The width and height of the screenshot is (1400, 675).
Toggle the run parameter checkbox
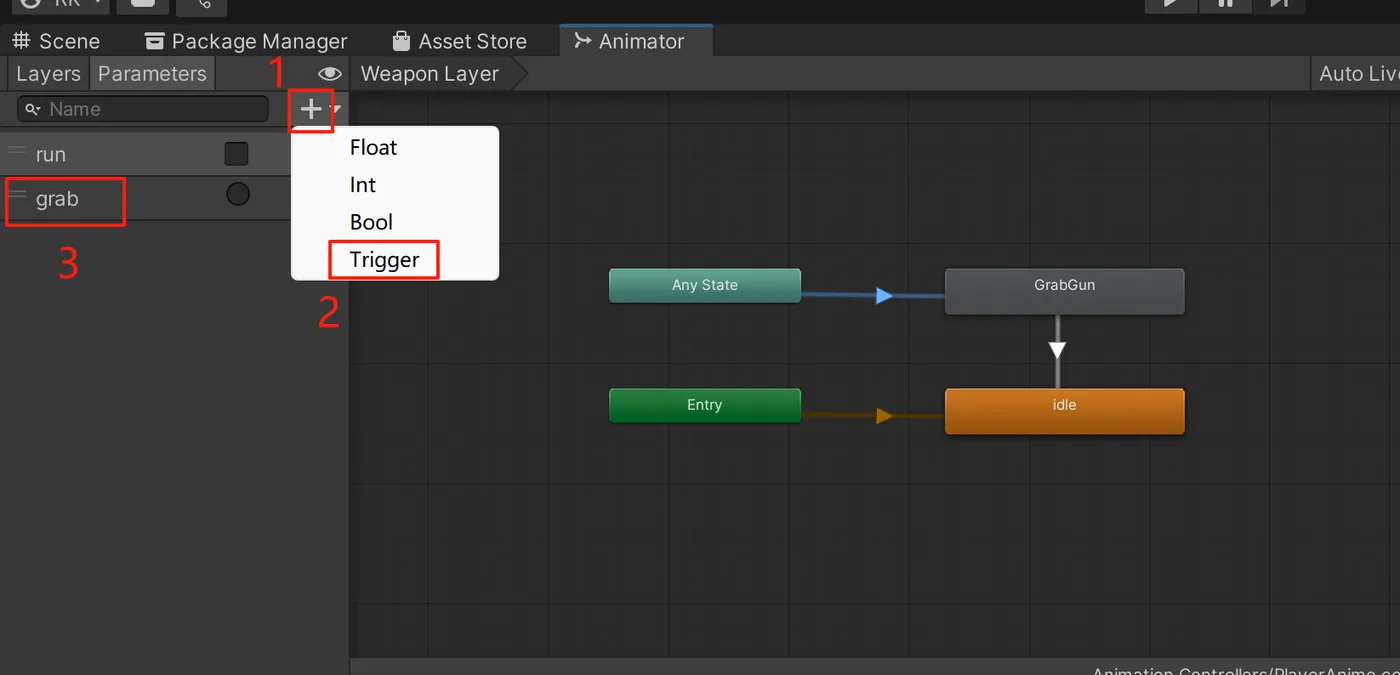pos(236,154)
